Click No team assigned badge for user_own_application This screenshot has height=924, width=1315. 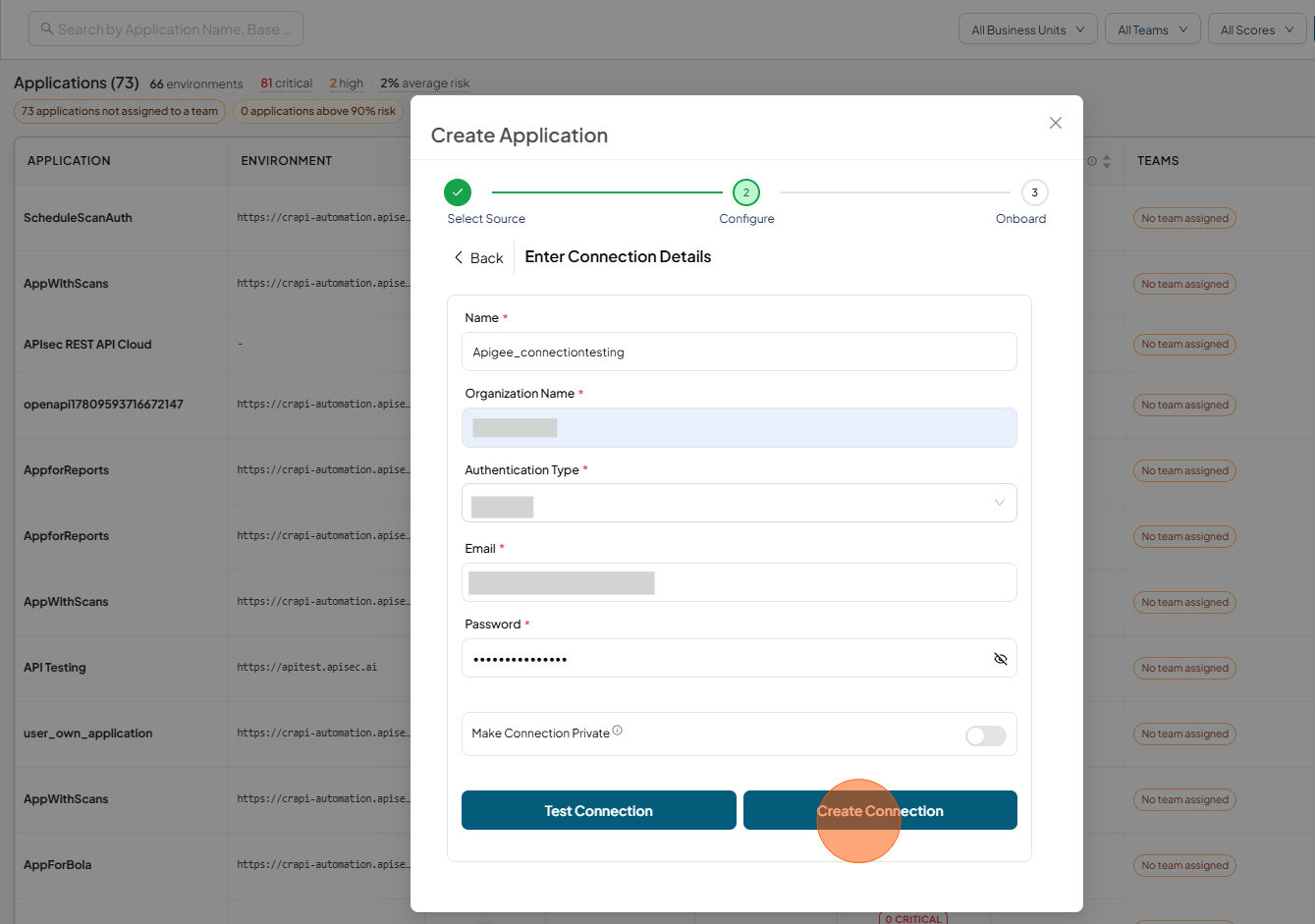coord(1184,734)
